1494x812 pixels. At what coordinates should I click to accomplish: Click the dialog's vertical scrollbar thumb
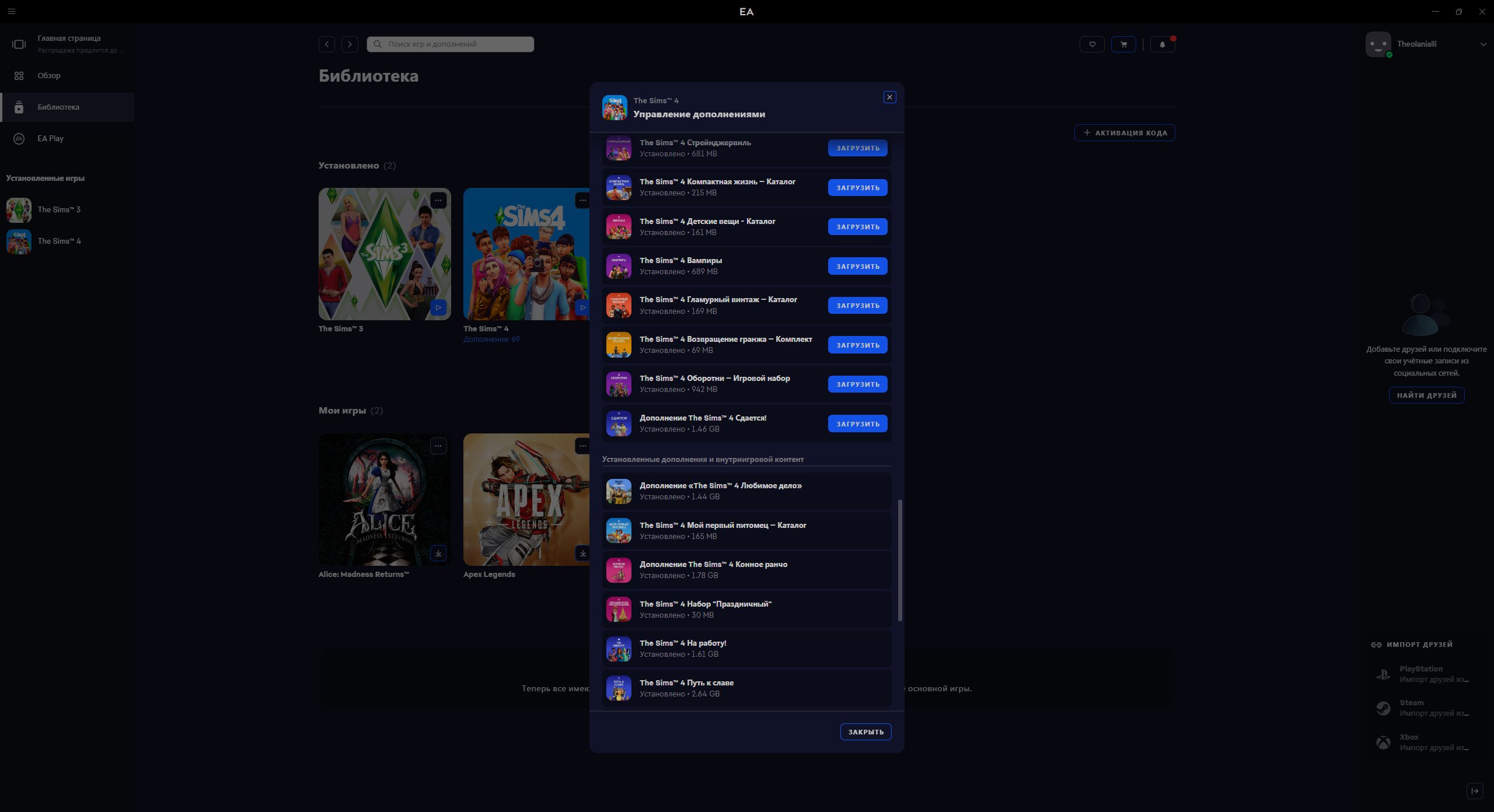899,560
